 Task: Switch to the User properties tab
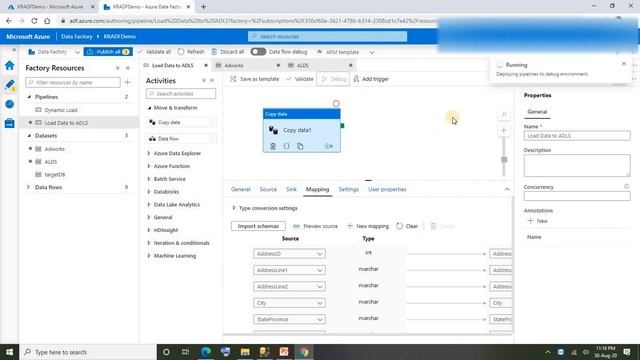387,189
